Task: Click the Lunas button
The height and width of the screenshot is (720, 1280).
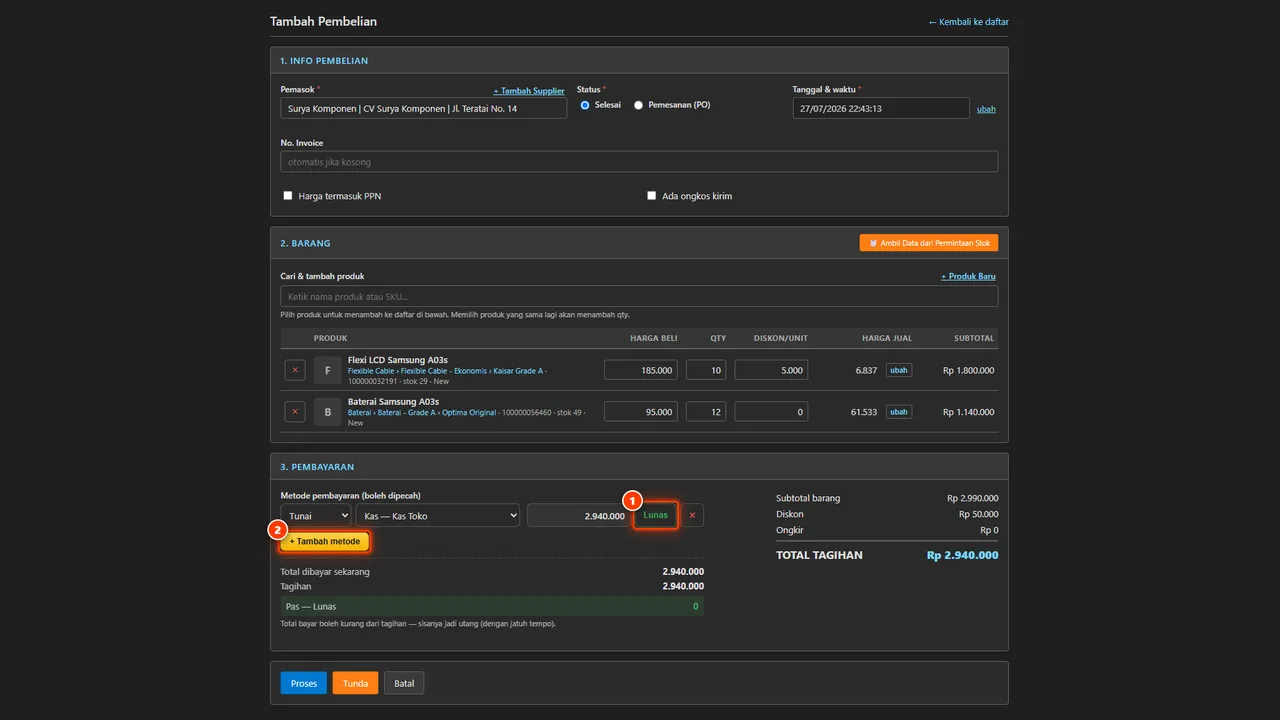Action: [x=656, y=515]
